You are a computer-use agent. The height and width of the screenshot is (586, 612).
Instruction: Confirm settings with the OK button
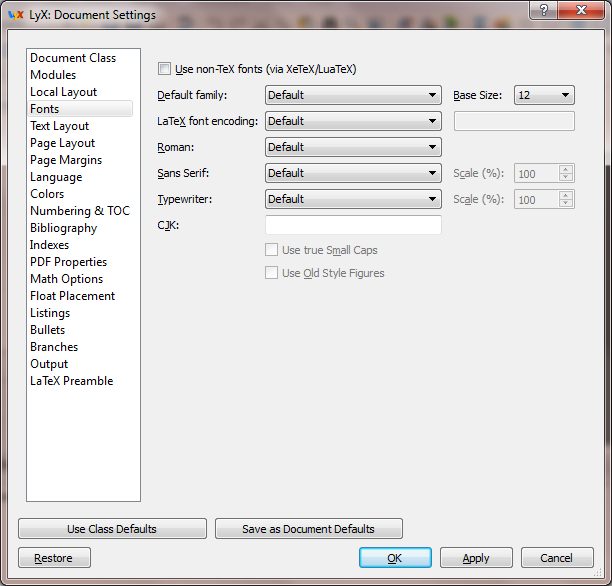coord(395,558)
